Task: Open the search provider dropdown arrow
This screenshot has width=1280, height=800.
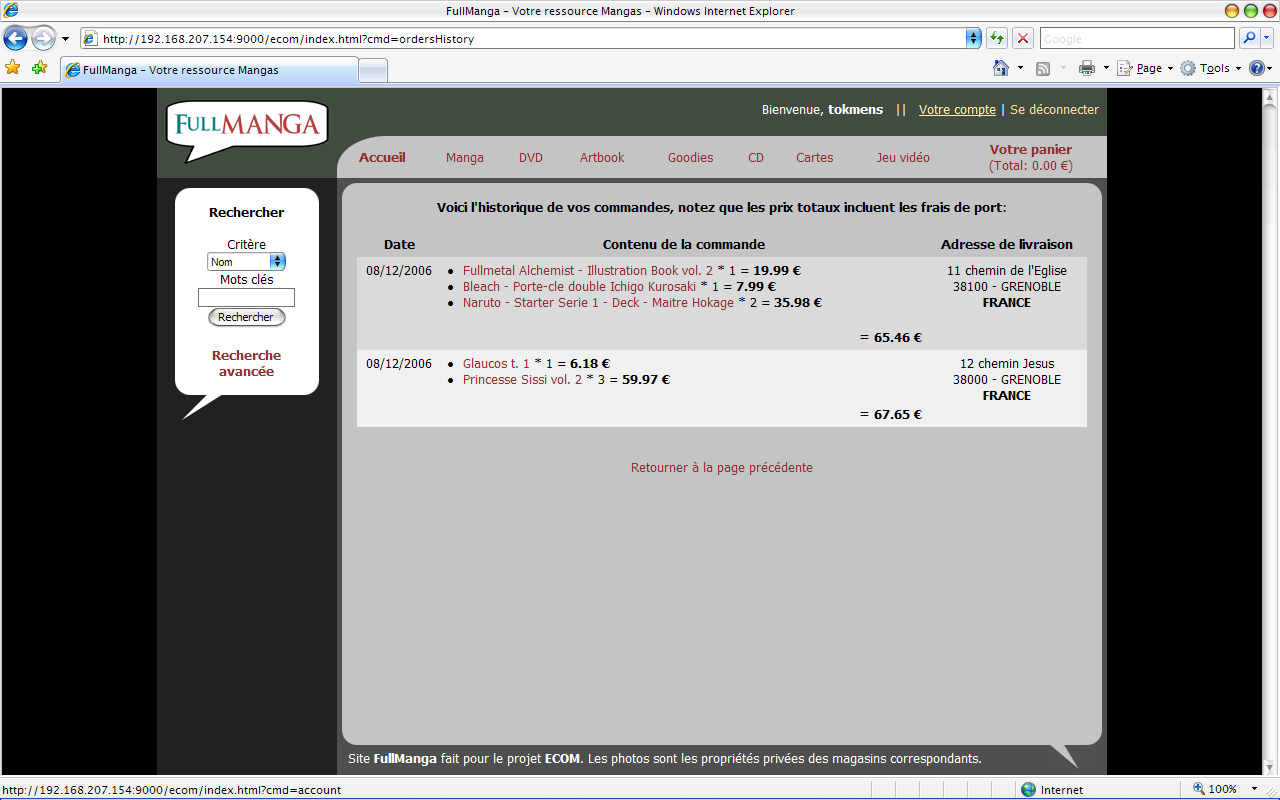Action: pyautogui.click(x=1267, y=39)
